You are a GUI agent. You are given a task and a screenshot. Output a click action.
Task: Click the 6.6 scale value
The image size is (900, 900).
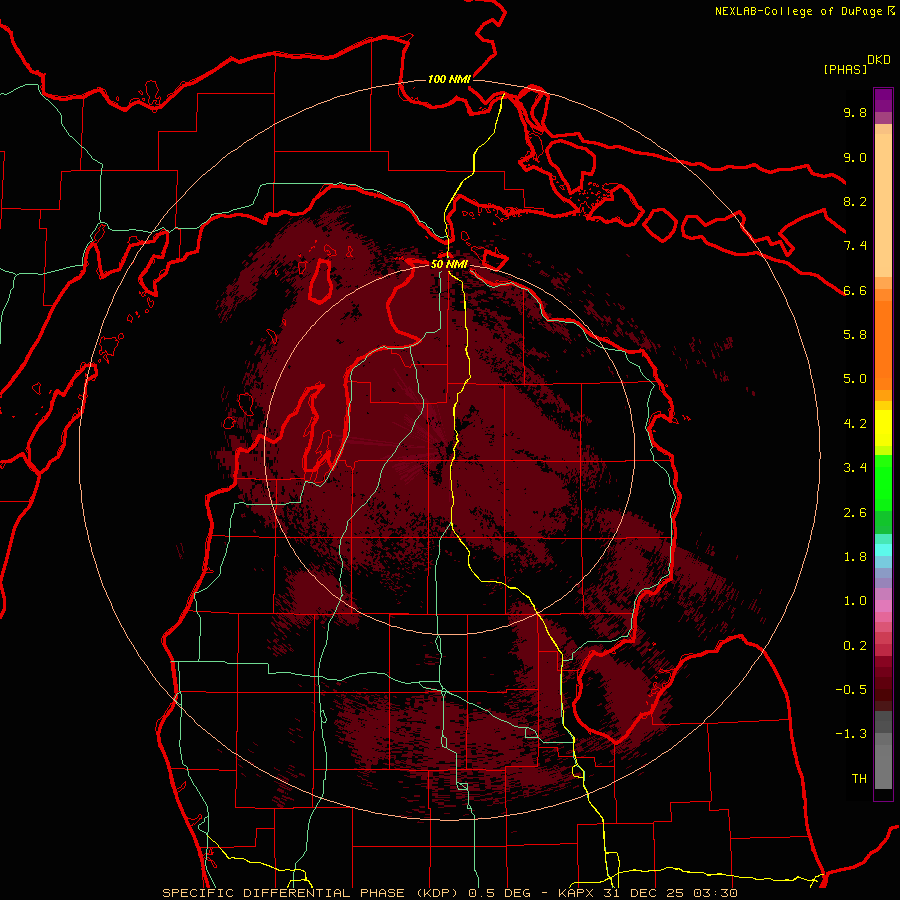tap(855, 290)
